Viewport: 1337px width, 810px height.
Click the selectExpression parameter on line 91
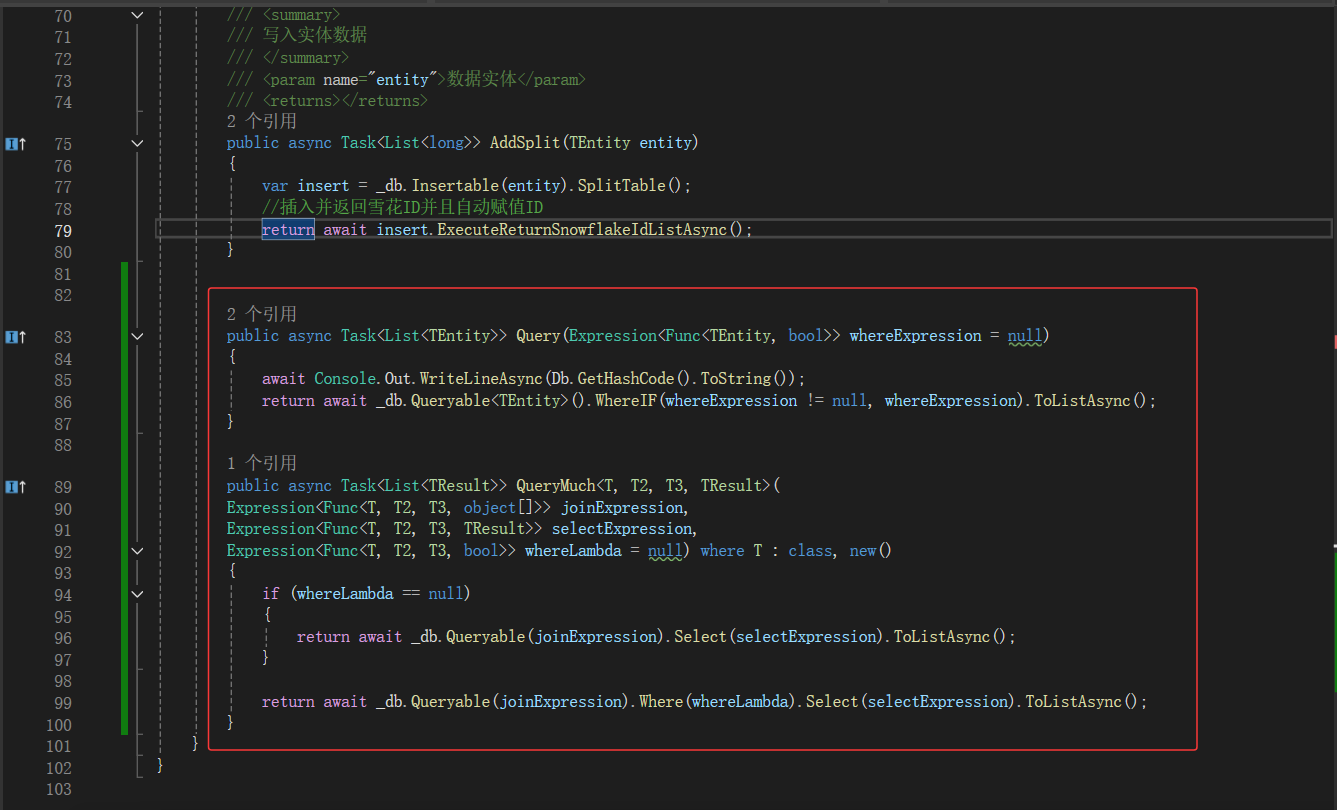tap(621, 529)
